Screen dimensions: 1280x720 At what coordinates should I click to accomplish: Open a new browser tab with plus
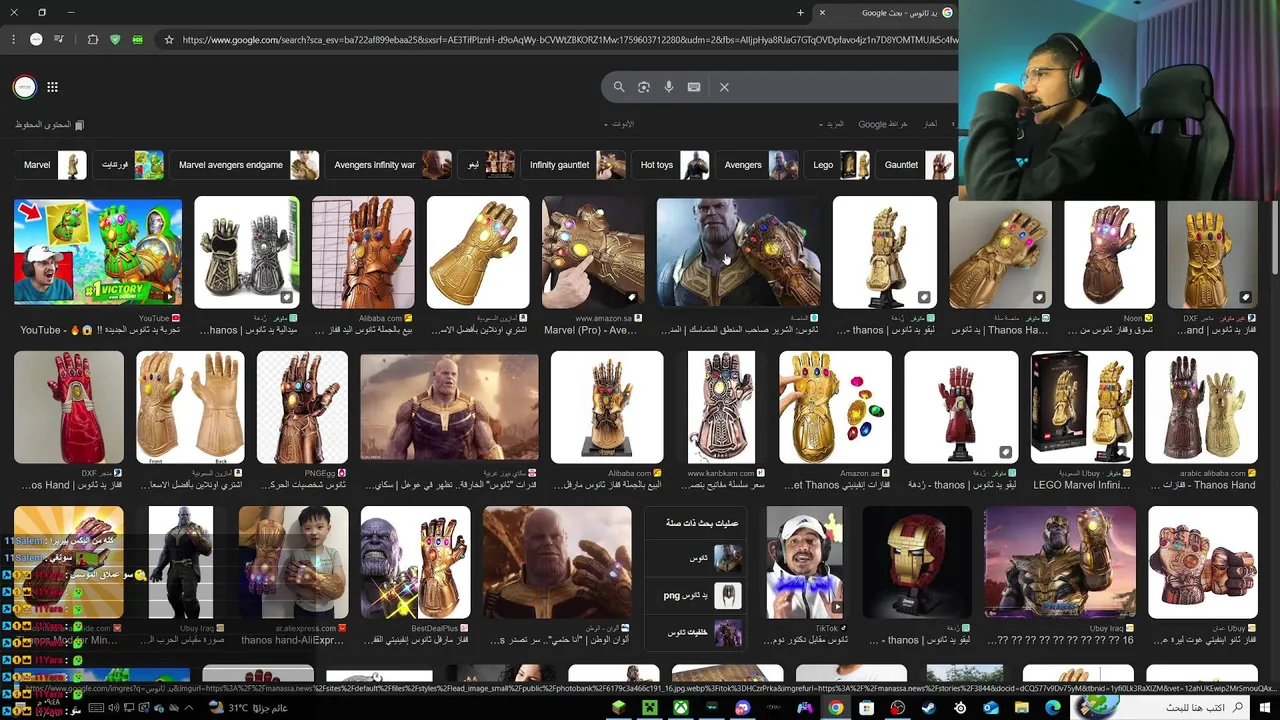pos(800,13)
